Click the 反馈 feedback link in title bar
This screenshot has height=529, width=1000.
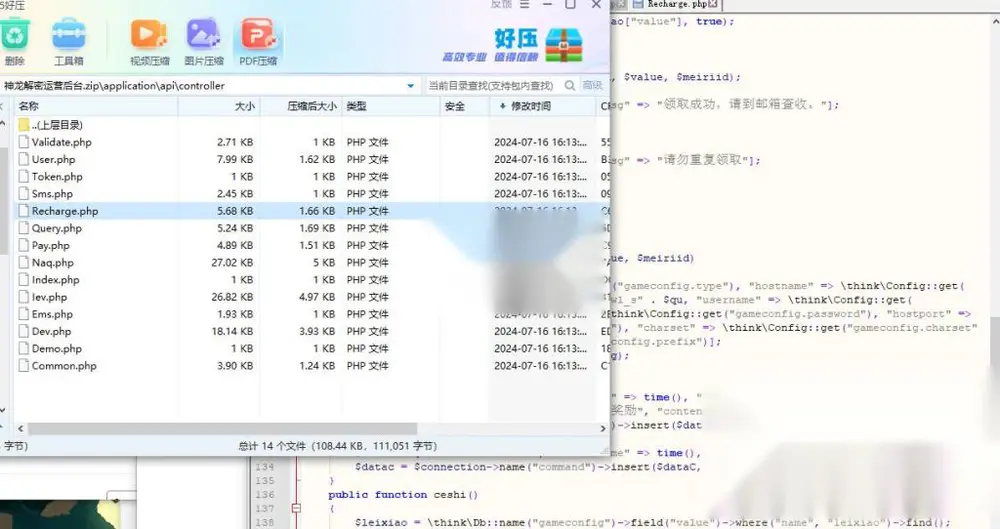pyautogui.click(x=501, y=4)
